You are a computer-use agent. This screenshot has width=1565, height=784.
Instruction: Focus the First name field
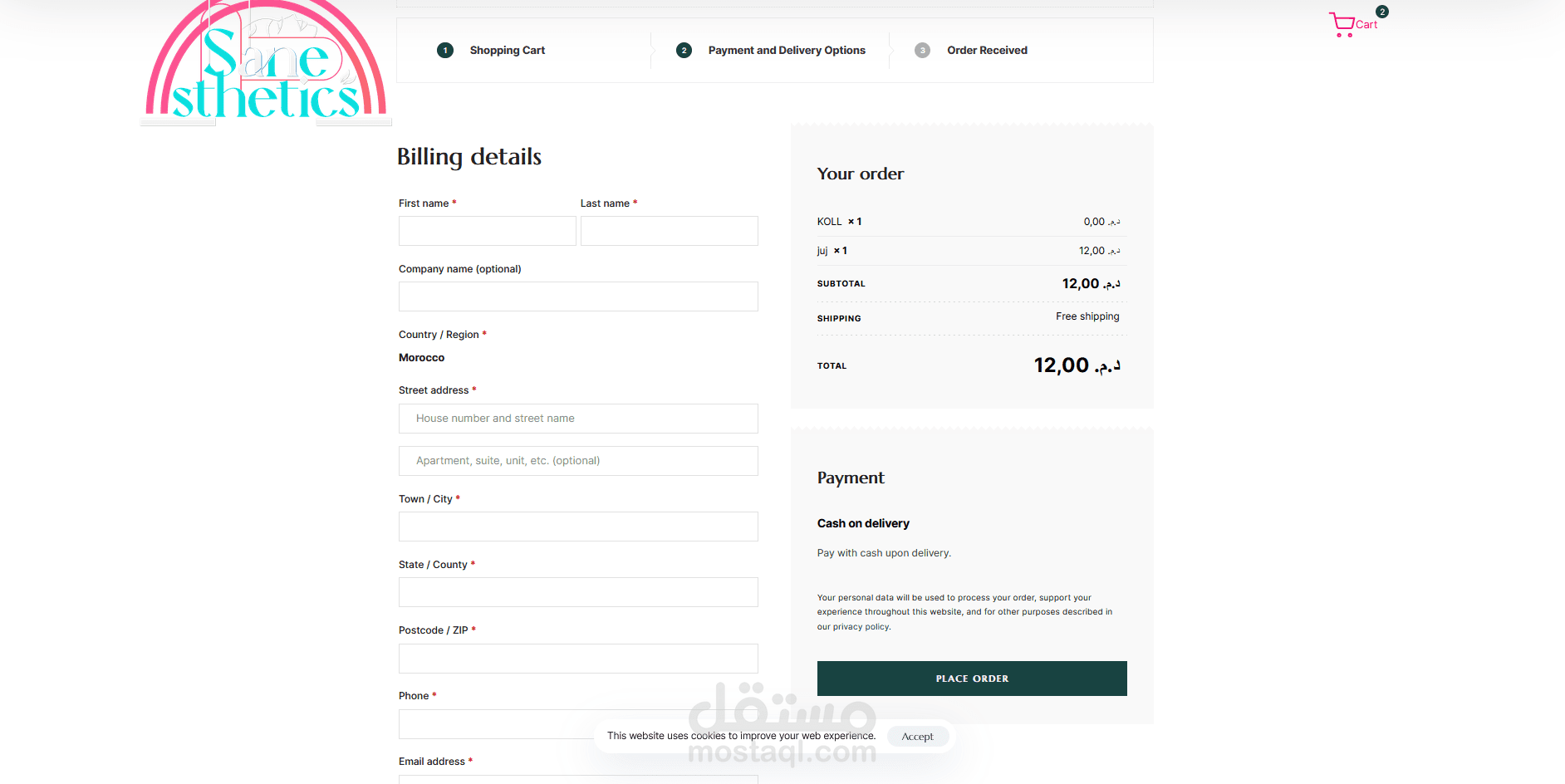[487, 231]
